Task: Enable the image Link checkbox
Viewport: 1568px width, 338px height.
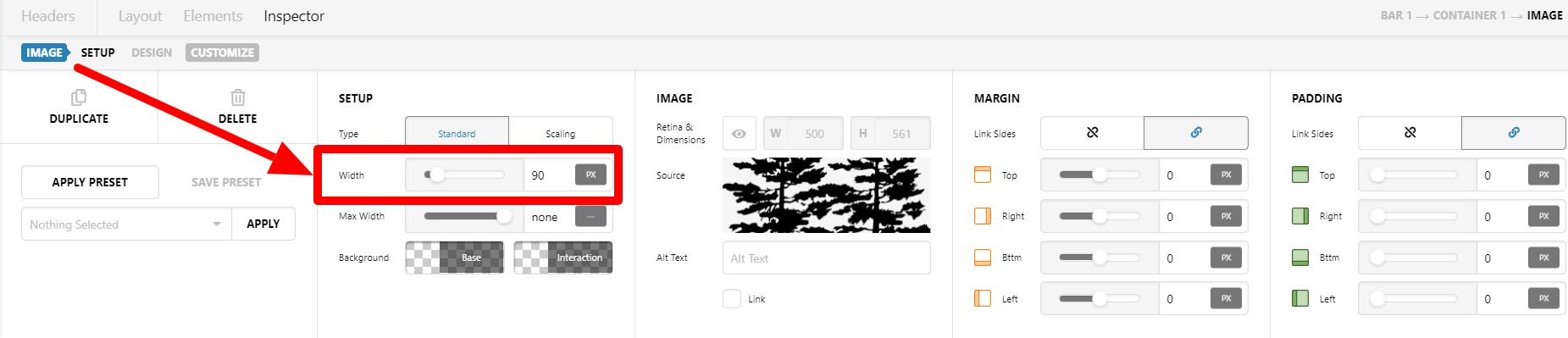Action: pos(732,298)
